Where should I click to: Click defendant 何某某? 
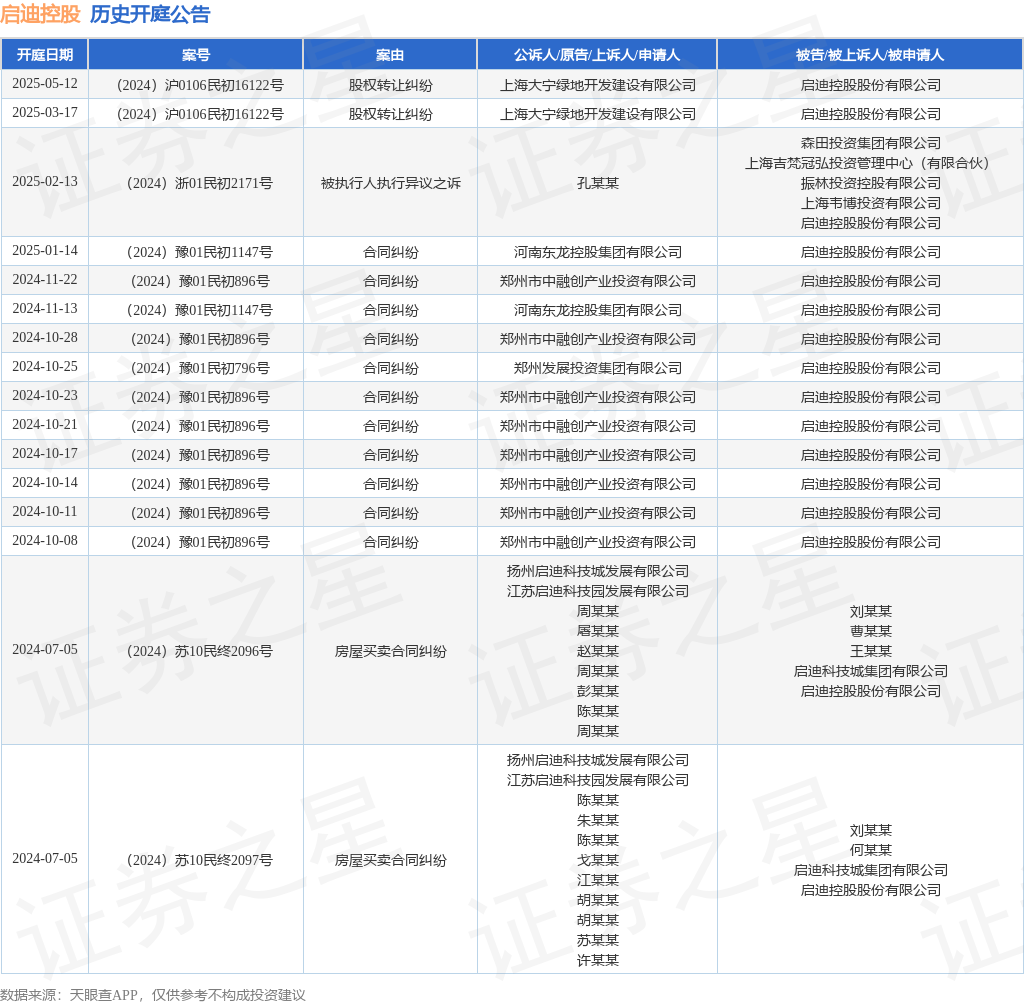(871, 850)
